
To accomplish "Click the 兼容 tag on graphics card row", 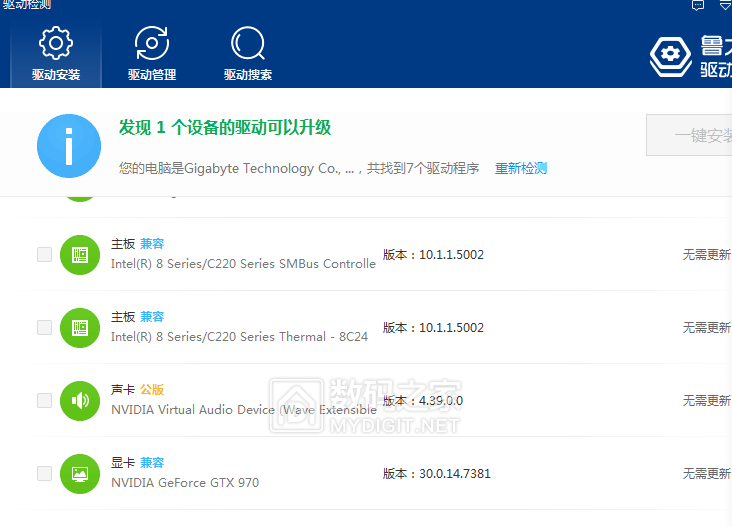I will [152, 463].
